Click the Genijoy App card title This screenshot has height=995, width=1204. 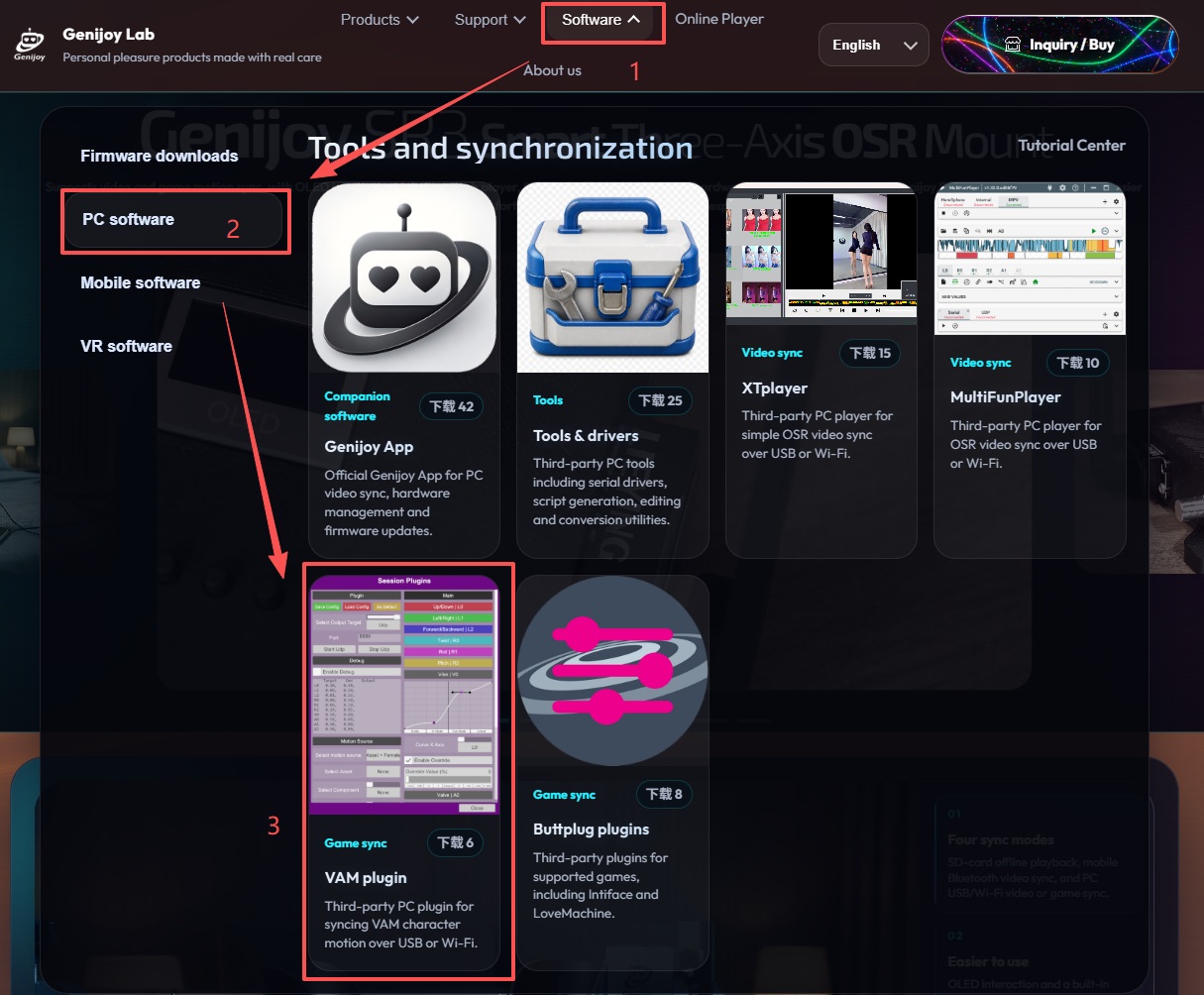pyautogui.click(x=369, y=447)
